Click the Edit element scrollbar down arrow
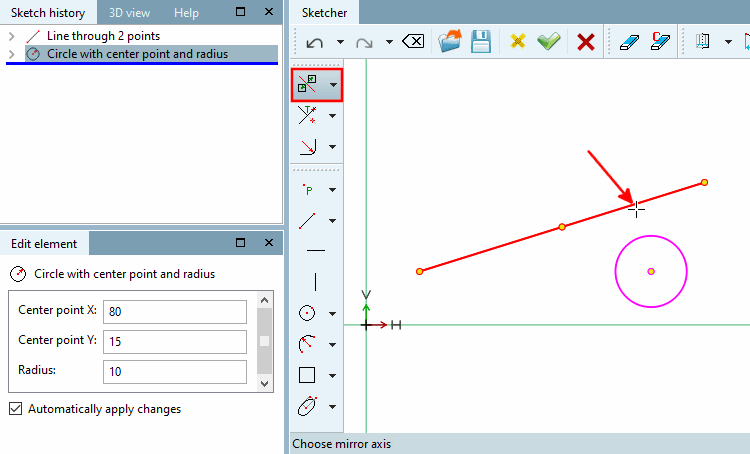 (264, 384)
